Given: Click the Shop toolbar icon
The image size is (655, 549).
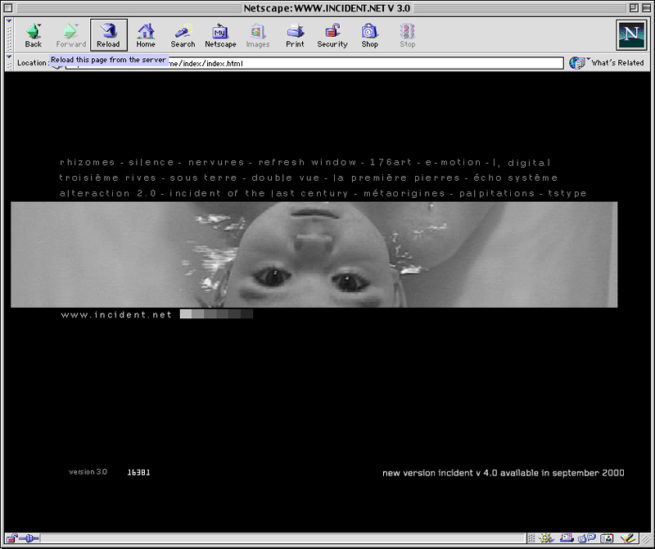Looking at the screenshot, I should click(370, 35).
